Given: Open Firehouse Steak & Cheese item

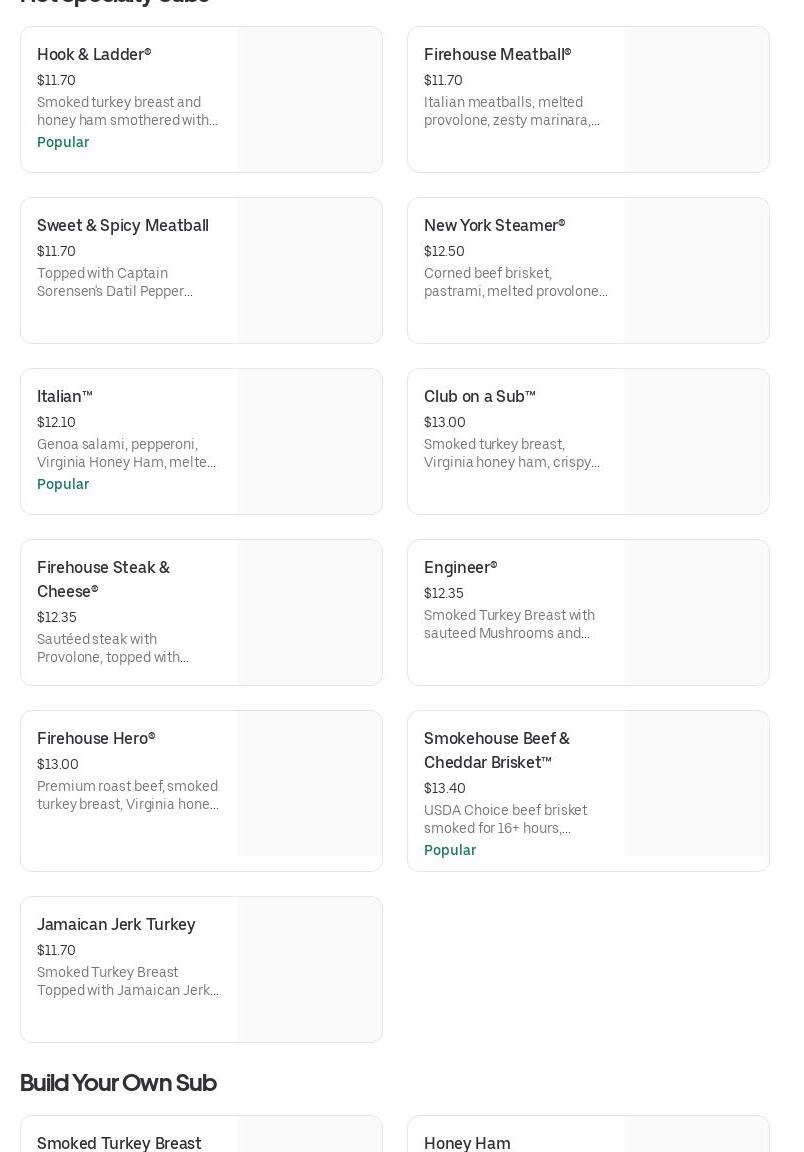Looking at the screenshot, I should pos(103,579).
